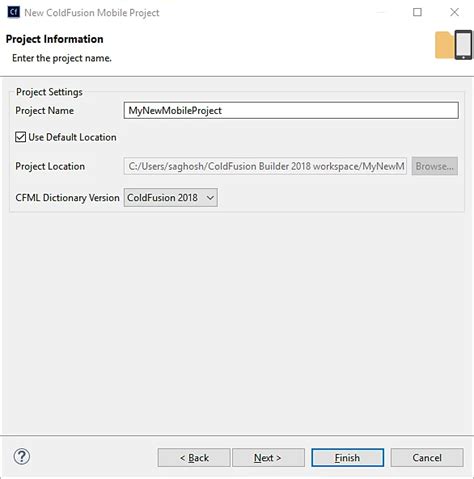Image resolution: width=474 pixels, height=479 pixels.
Task: Click the Project Location path field
Action: click(x=265, y=166)
